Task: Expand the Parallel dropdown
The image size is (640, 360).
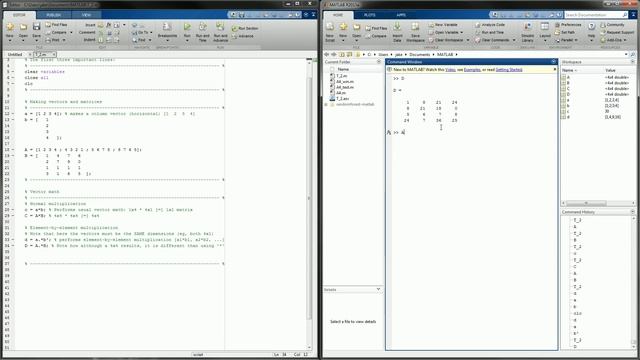Action: (576, 40)
